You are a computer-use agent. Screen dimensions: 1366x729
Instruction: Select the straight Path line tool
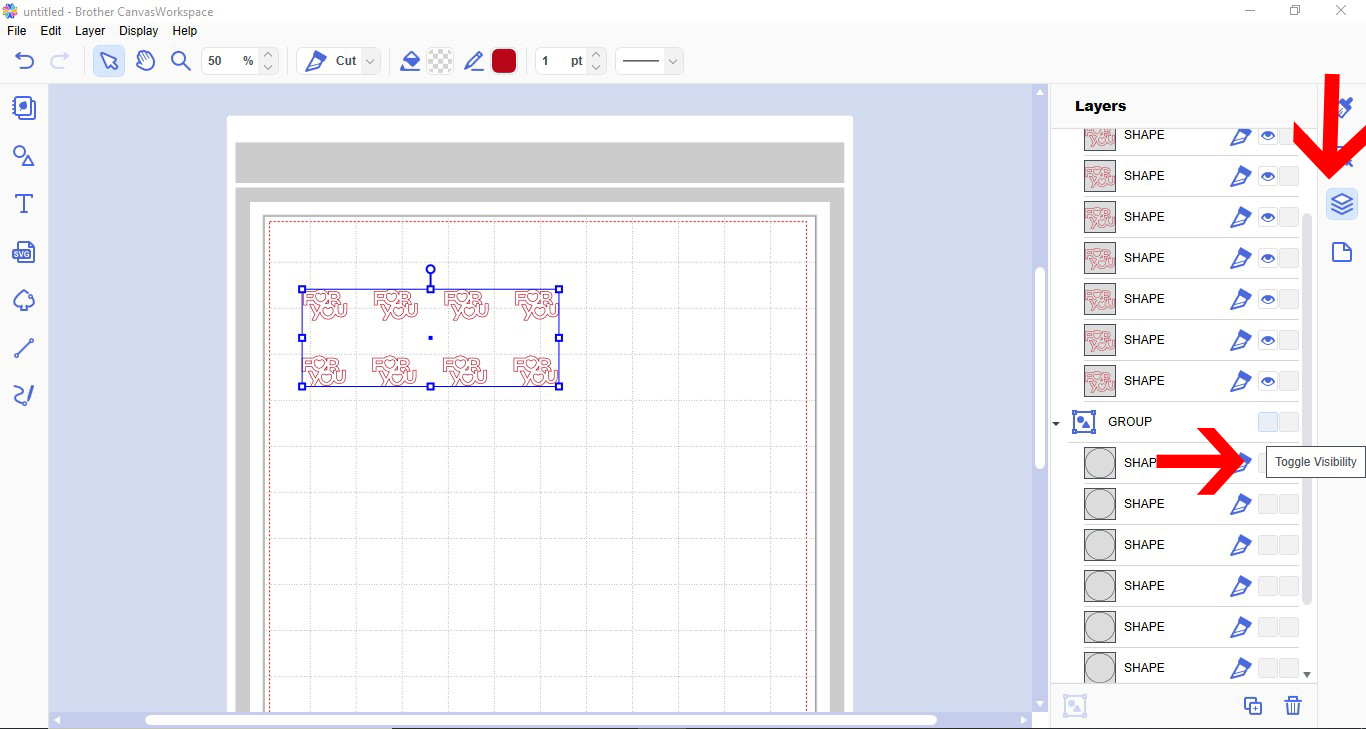pyautogui.click(x=24, y=348)
